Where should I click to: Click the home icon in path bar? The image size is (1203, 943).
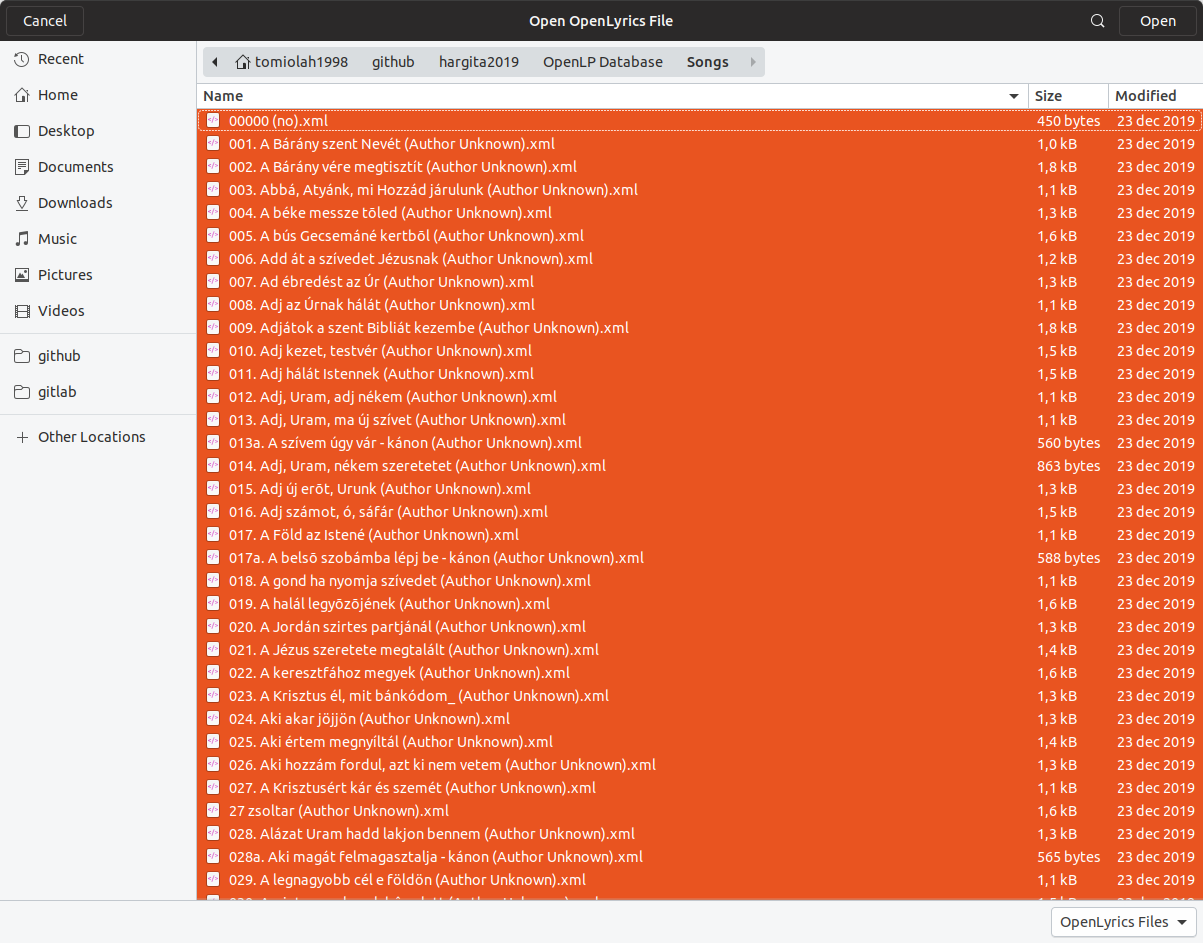tap(243, 62)
